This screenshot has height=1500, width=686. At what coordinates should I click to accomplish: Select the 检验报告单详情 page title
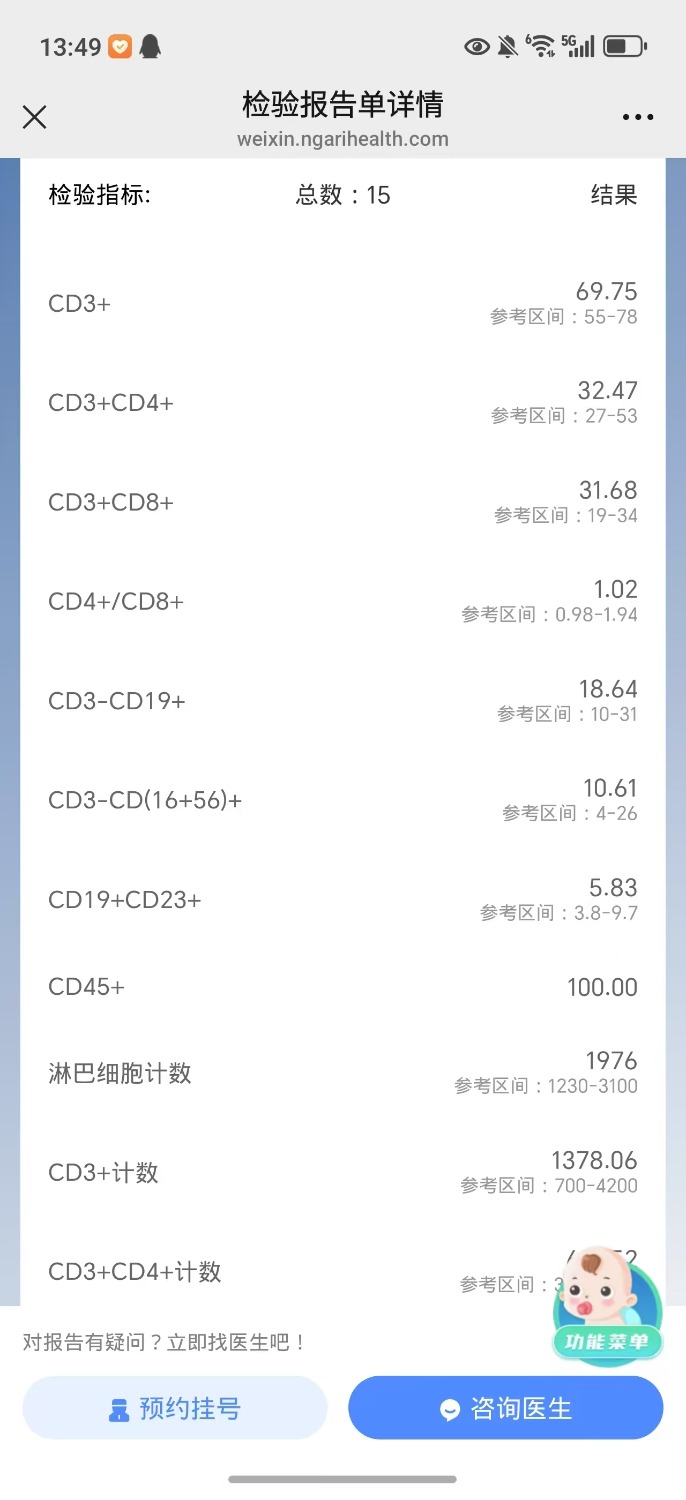[343, 104]
